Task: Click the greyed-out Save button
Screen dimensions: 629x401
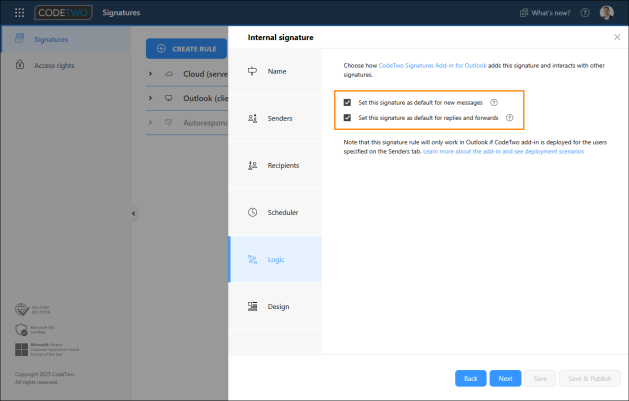Action: point(540,378)
